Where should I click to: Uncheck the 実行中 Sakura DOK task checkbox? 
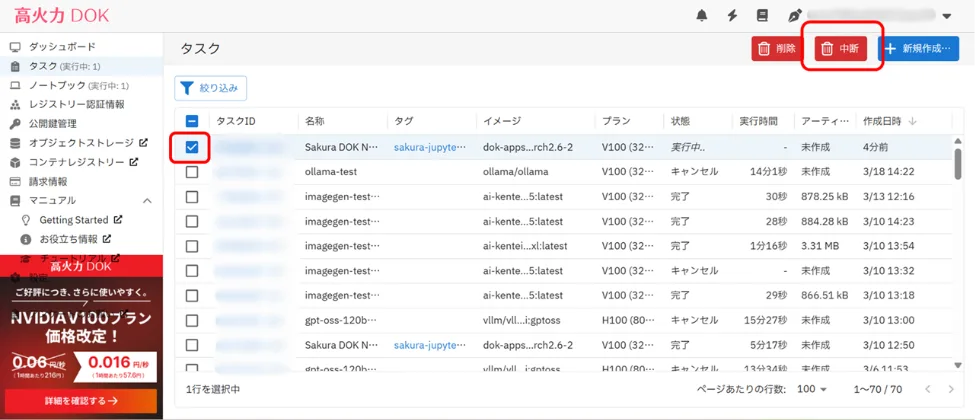tap(192, 147)
